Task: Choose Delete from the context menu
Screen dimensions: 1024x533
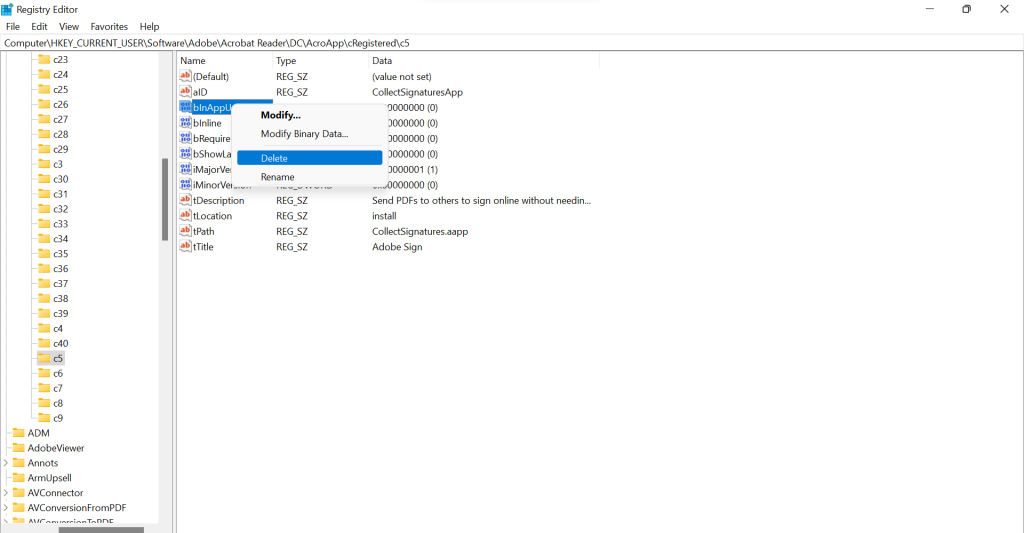Action: coord(274,158)
